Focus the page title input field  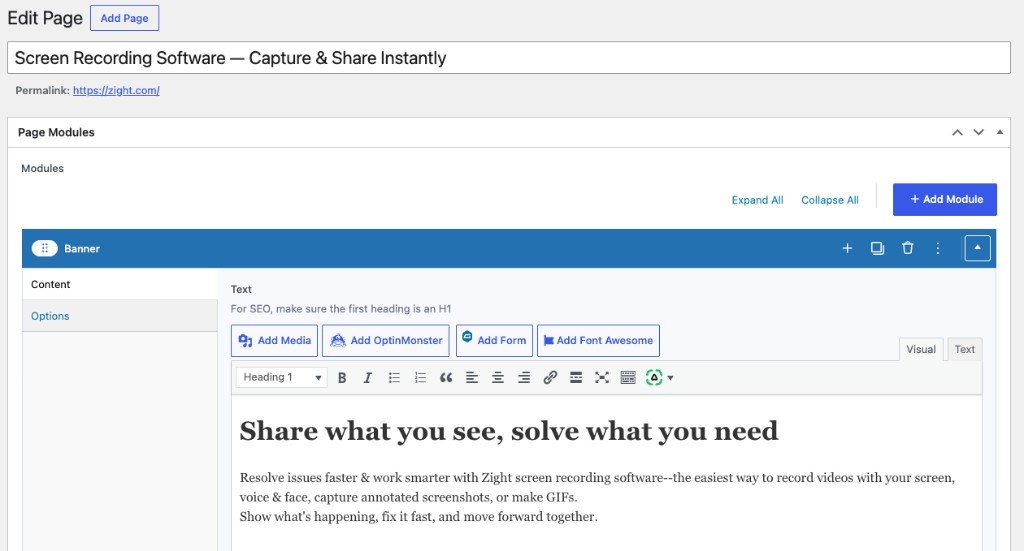[x=509, y=58]
